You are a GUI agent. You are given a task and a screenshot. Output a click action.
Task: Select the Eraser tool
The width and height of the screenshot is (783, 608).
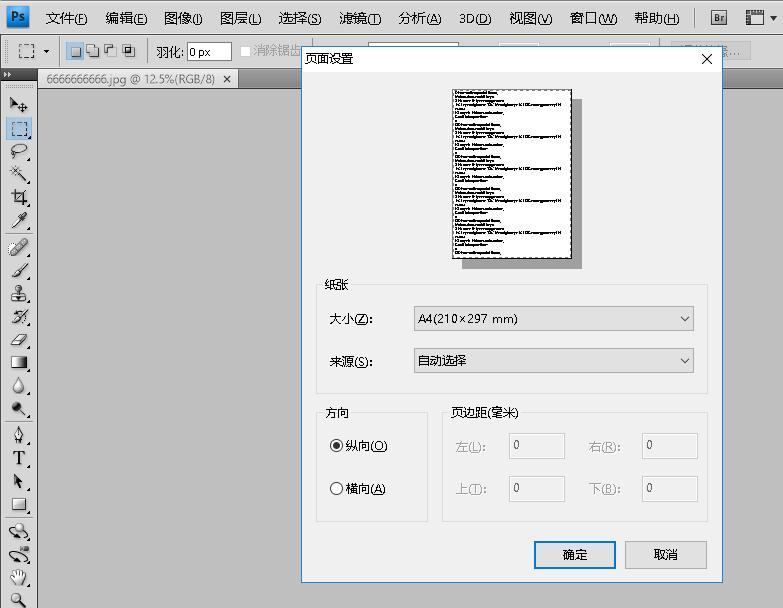point(19,339)
